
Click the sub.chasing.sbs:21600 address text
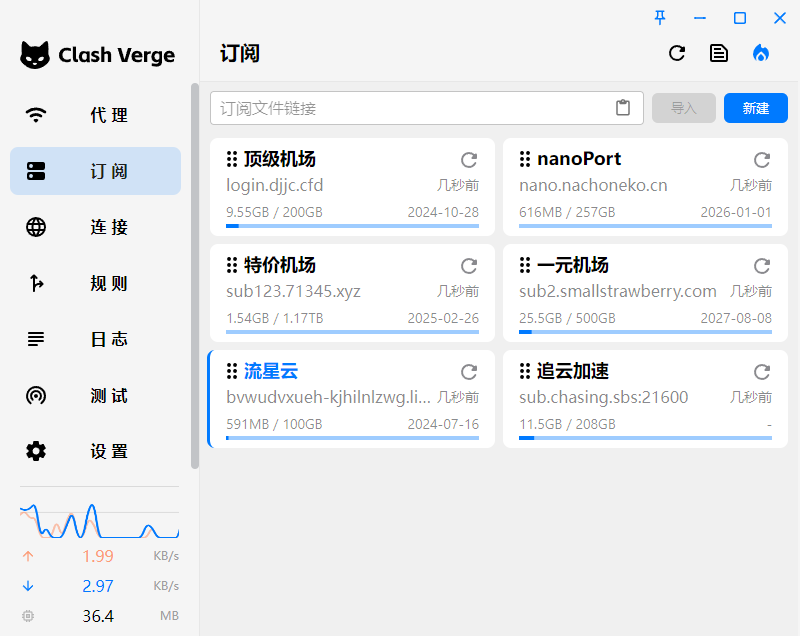pos(604,398)
